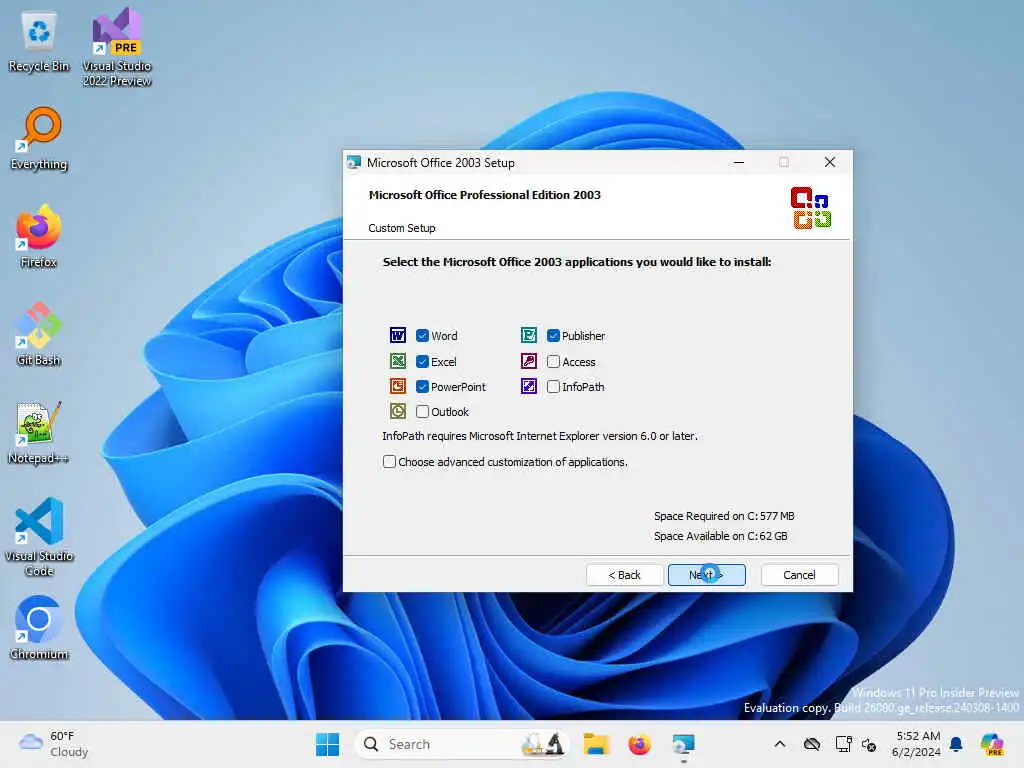This screenshot has height=768, width=1024.
Task: Click the OneDrive sync-off tray icon
Action: pos(812,744)
